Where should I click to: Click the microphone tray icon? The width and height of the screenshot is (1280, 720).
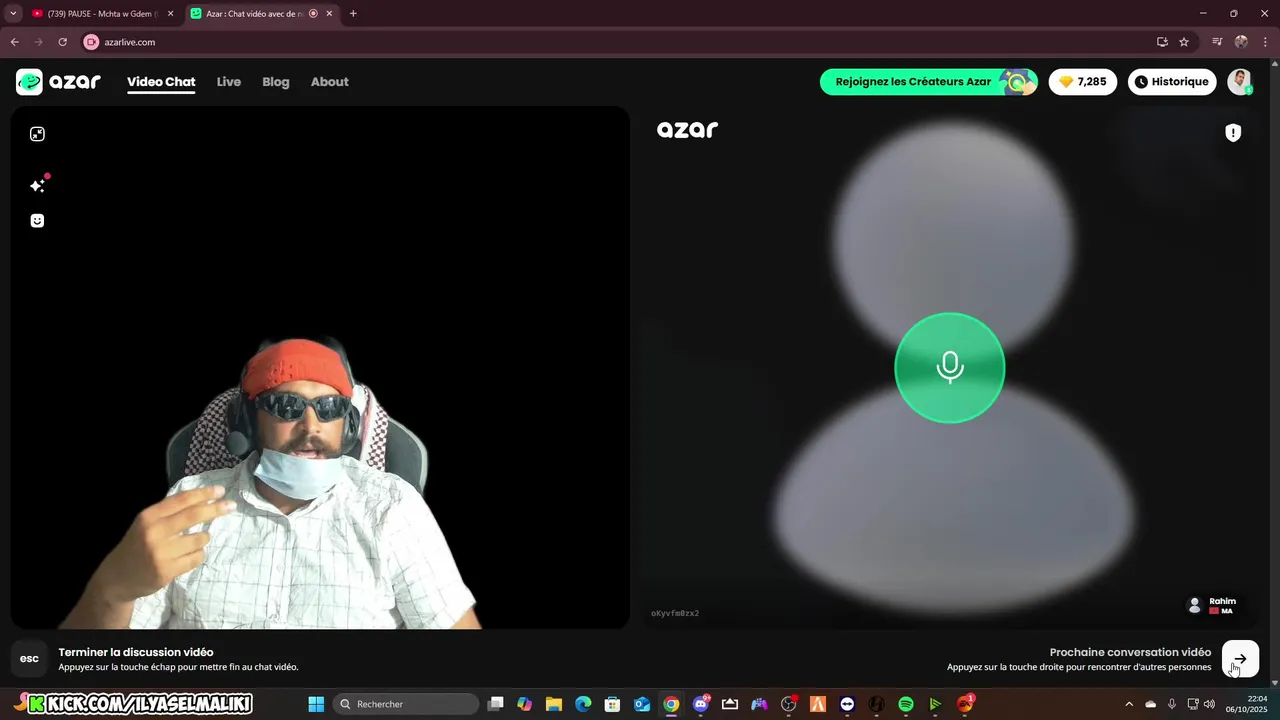click(1172, 704)
